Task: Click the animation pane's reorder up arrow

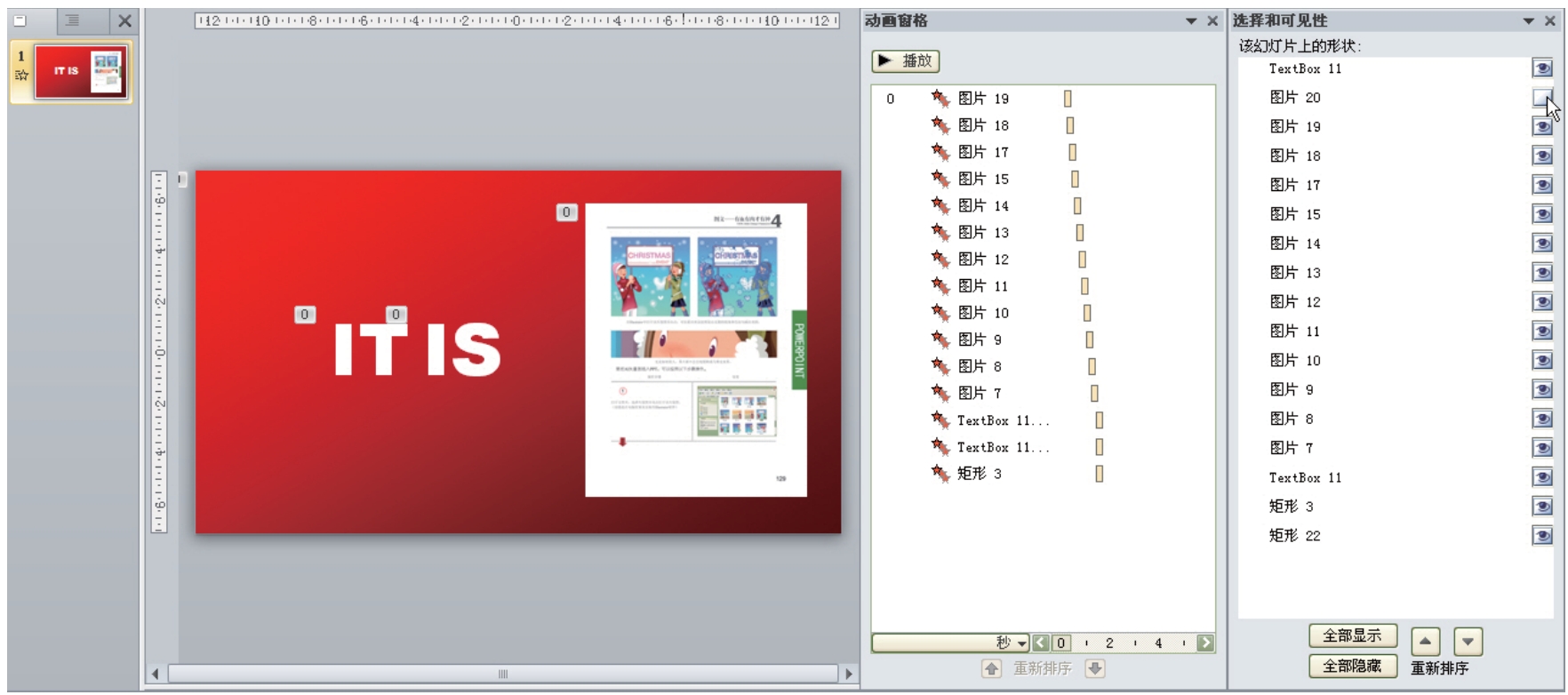Action: (x=991, y=668)
